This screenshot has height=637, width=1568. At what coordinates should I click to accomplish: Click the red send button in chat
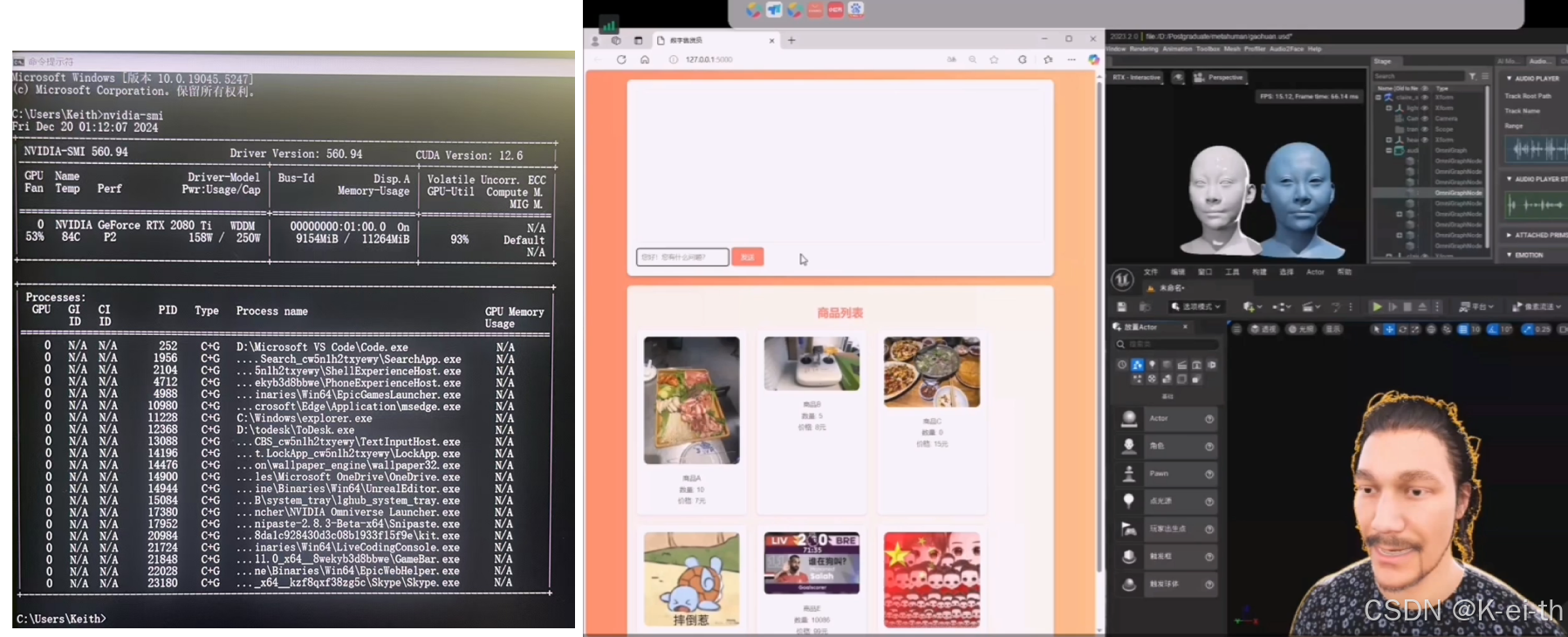pyautogui.click(x=748, y=257)
